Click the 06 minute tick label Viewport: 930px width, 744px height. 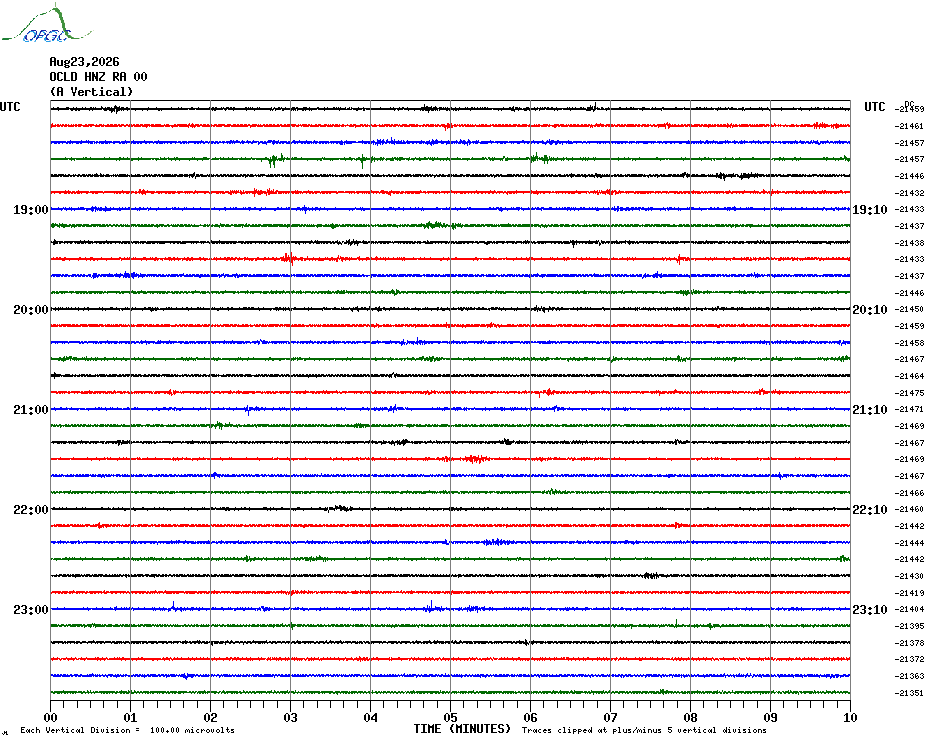(x=531, y=717)
